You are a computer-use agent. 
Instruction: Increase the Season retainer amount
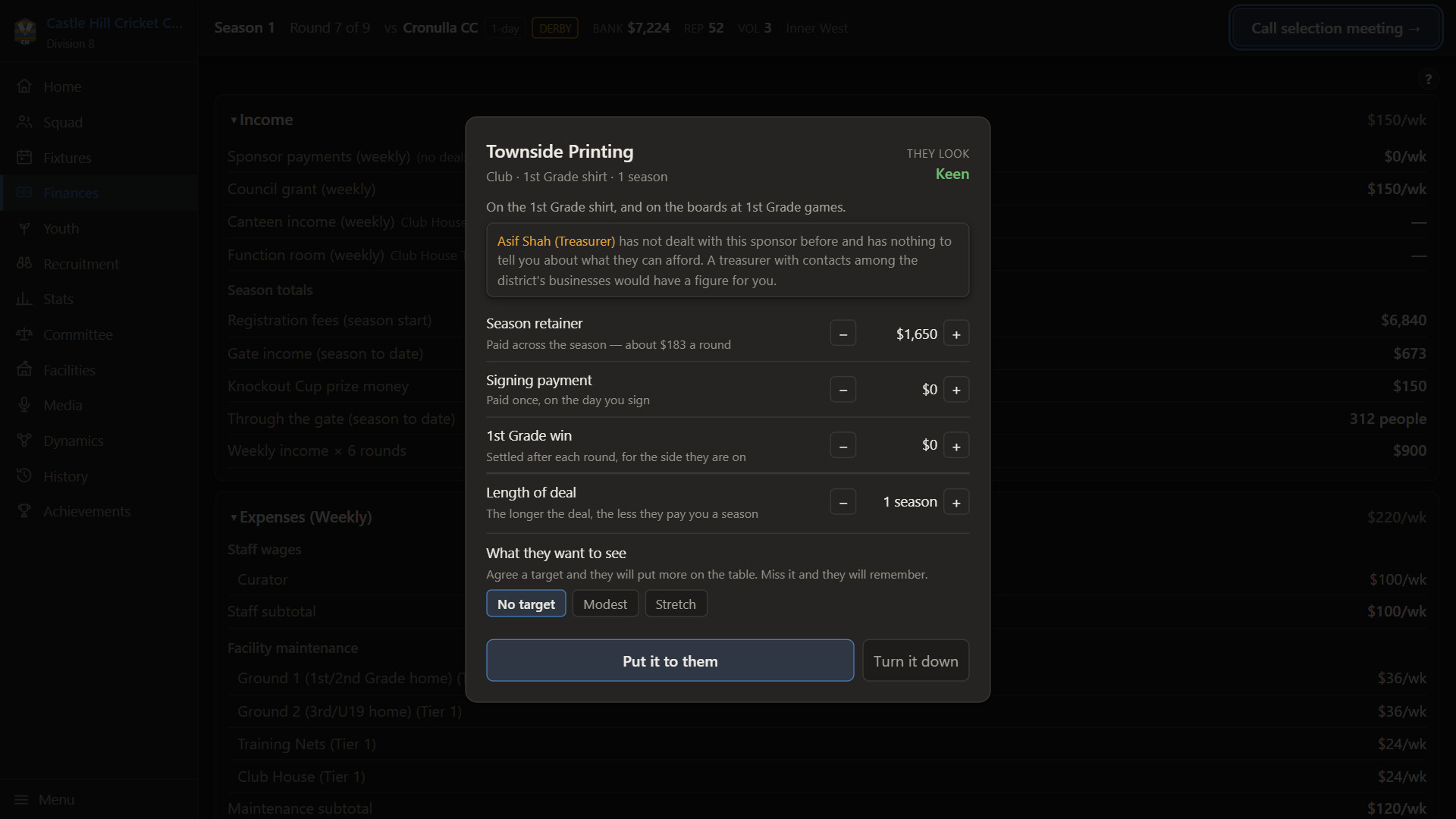coord(956,334)
